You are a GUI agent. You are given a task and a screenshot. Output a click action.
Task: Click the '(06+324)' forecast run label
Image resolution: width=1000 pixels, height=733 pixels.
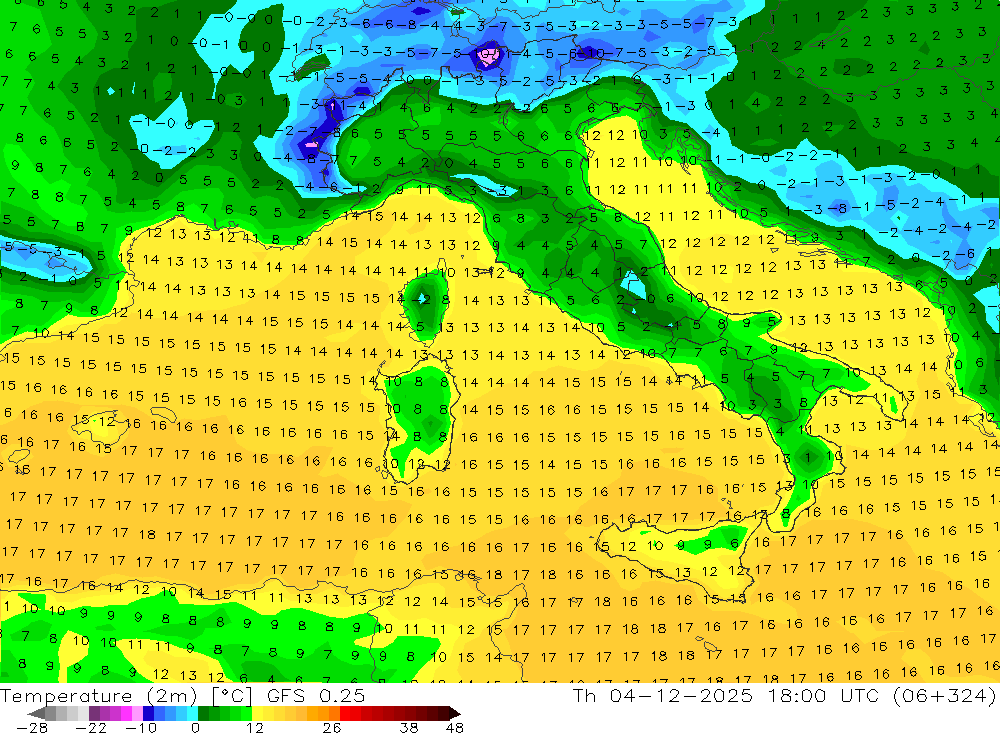[945, 696]
